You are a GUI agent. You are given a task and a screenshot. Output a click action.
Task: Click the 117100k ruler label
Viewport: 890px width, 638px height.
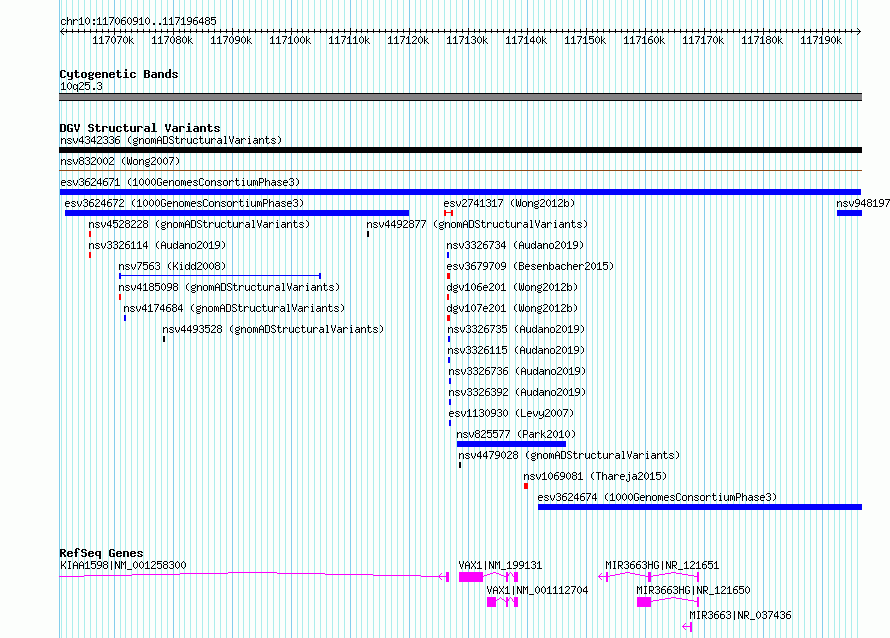[290, 40]
